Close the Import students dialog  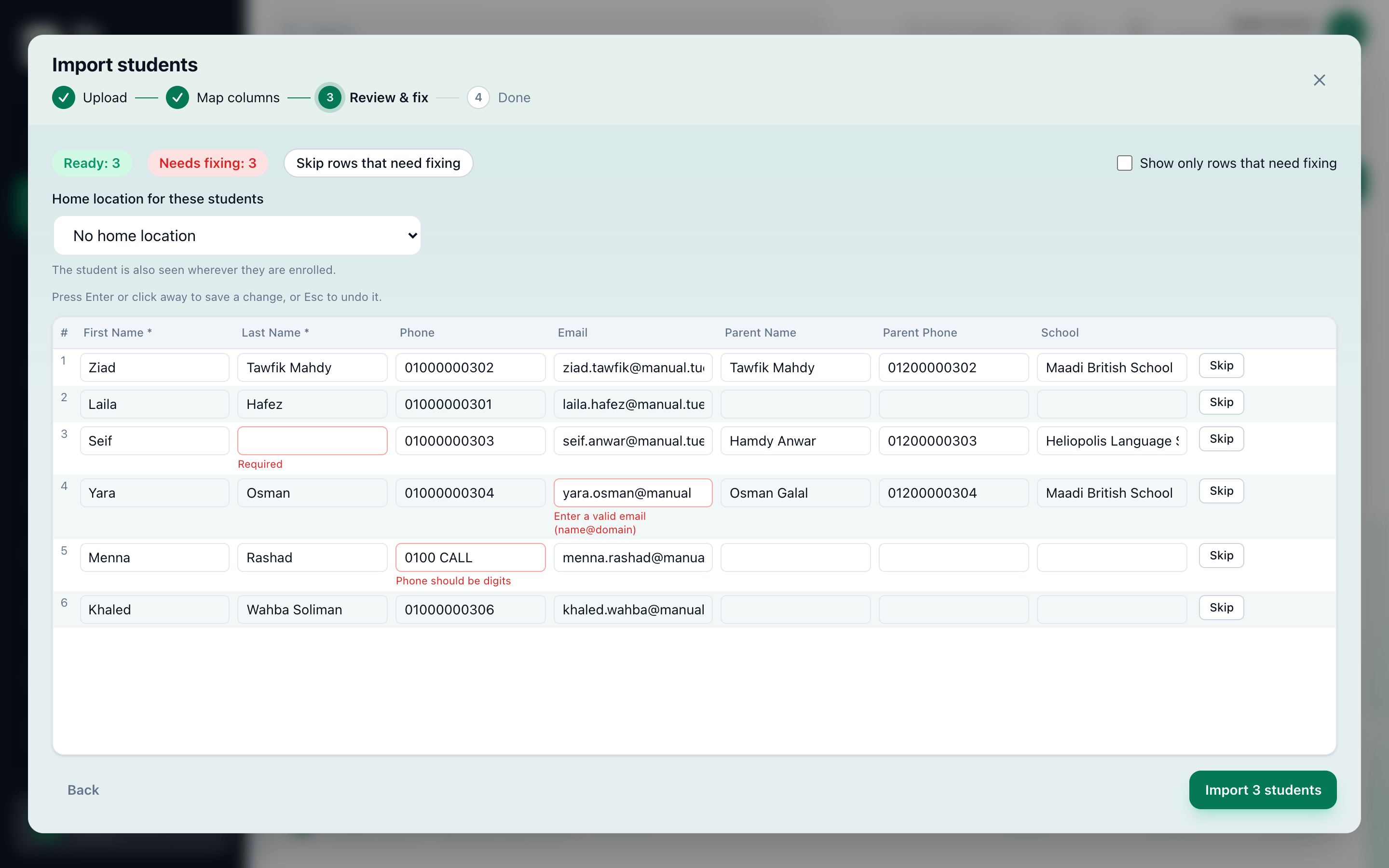(1319, 80)
